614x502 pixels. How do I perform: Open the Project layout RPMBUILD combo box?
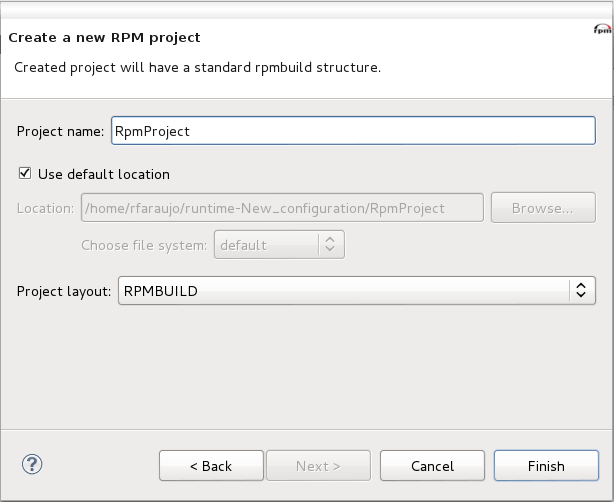click(357, 291)
